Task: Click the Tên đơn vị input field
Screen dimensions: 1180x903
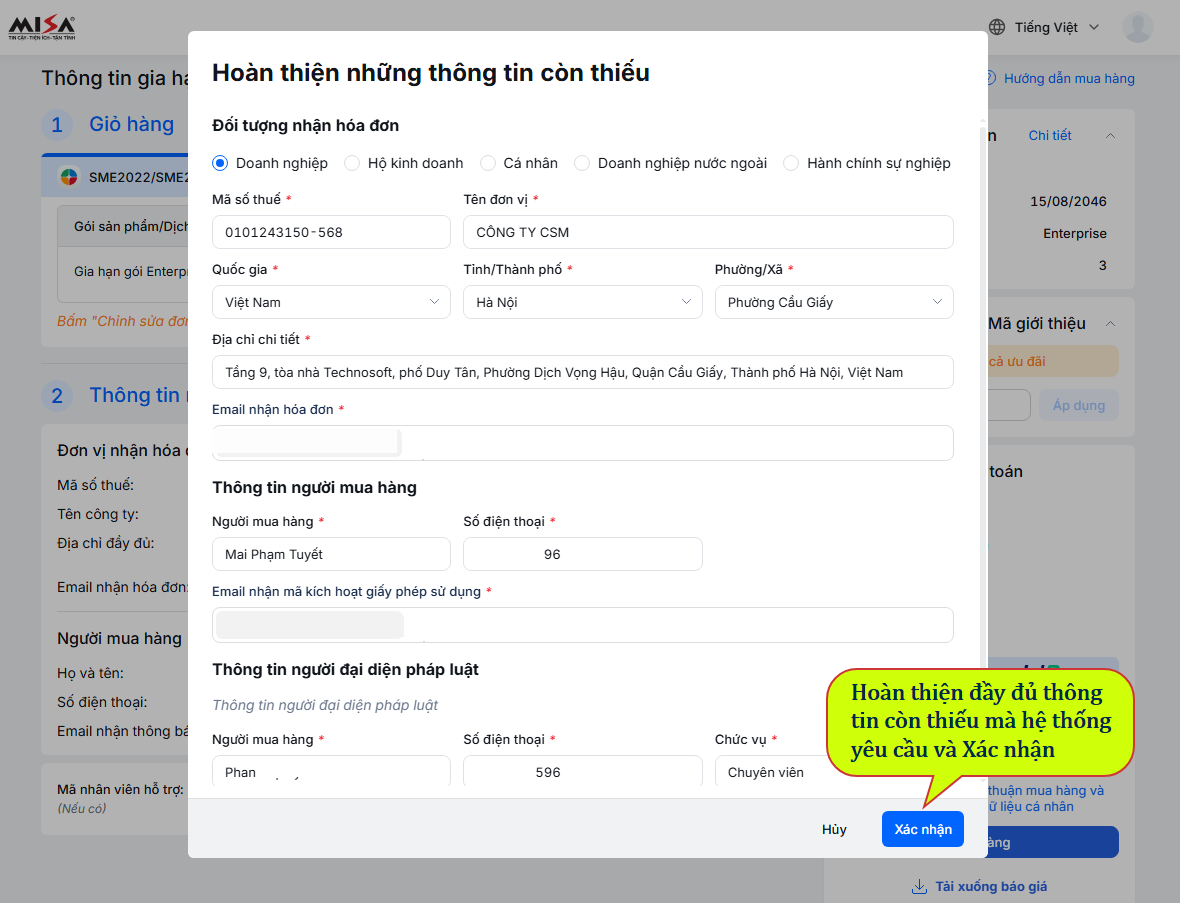Action: 708,232
